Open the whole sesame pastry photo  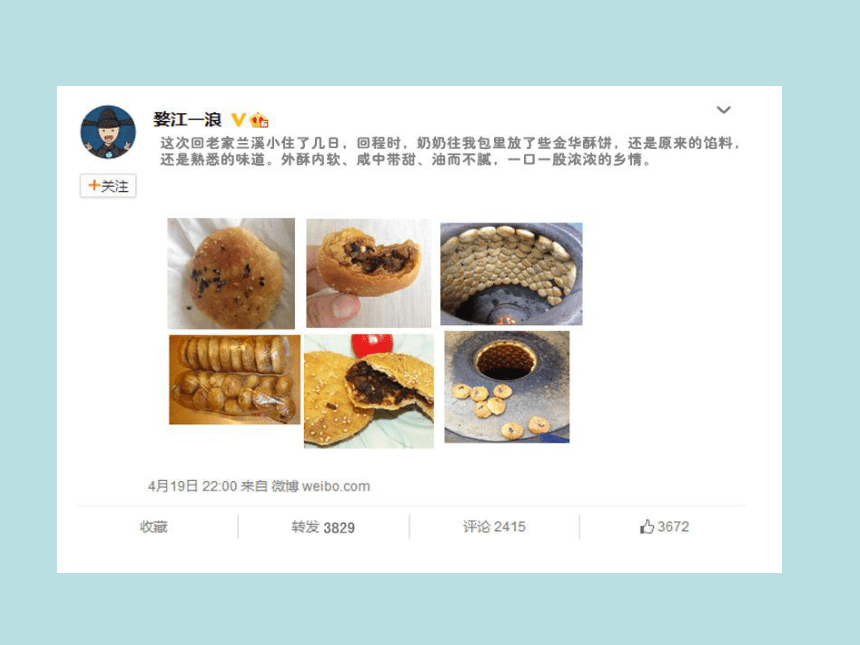click(x=231, y=274)
